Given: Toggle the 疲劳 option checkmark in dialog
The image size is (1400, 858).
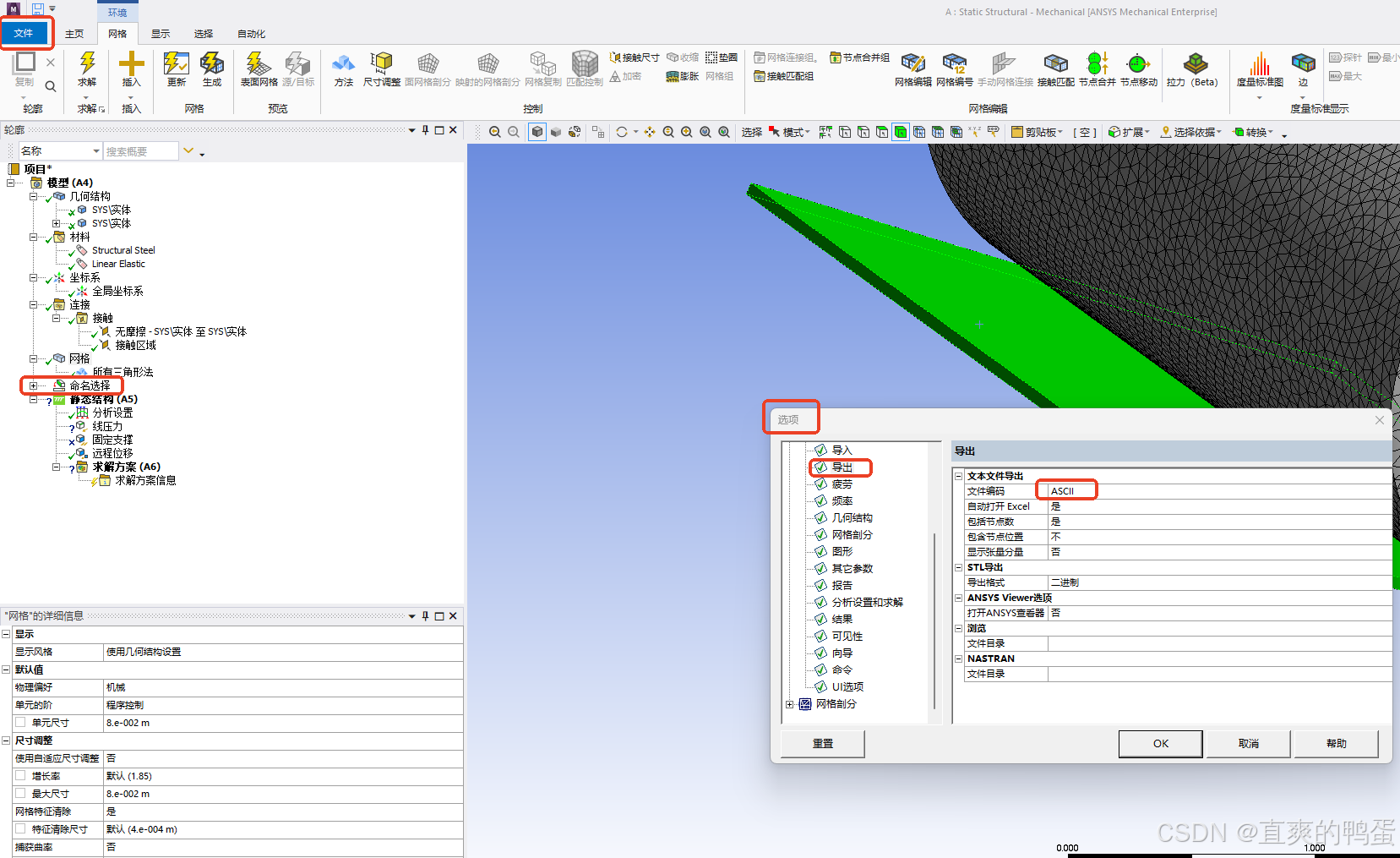Looking at the screenshot, I should coord(820,484).
